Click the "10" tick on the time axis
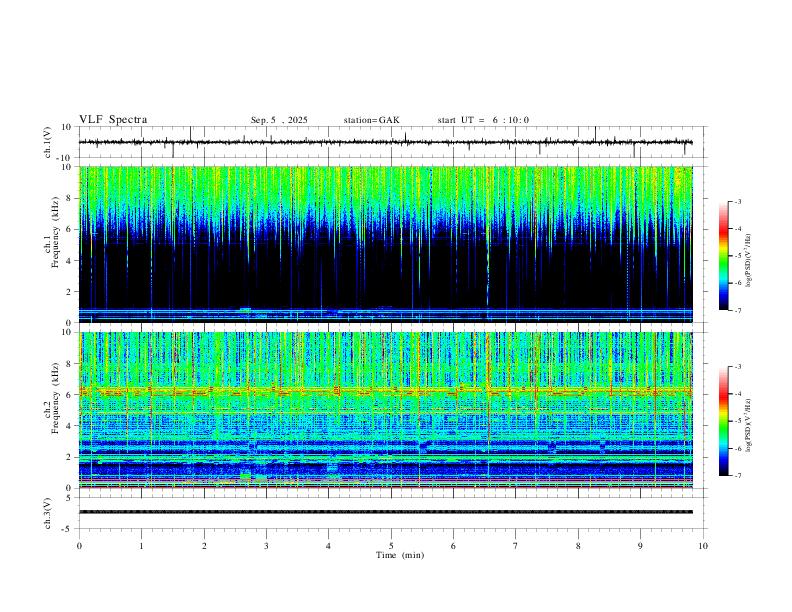 click(703, 546)
